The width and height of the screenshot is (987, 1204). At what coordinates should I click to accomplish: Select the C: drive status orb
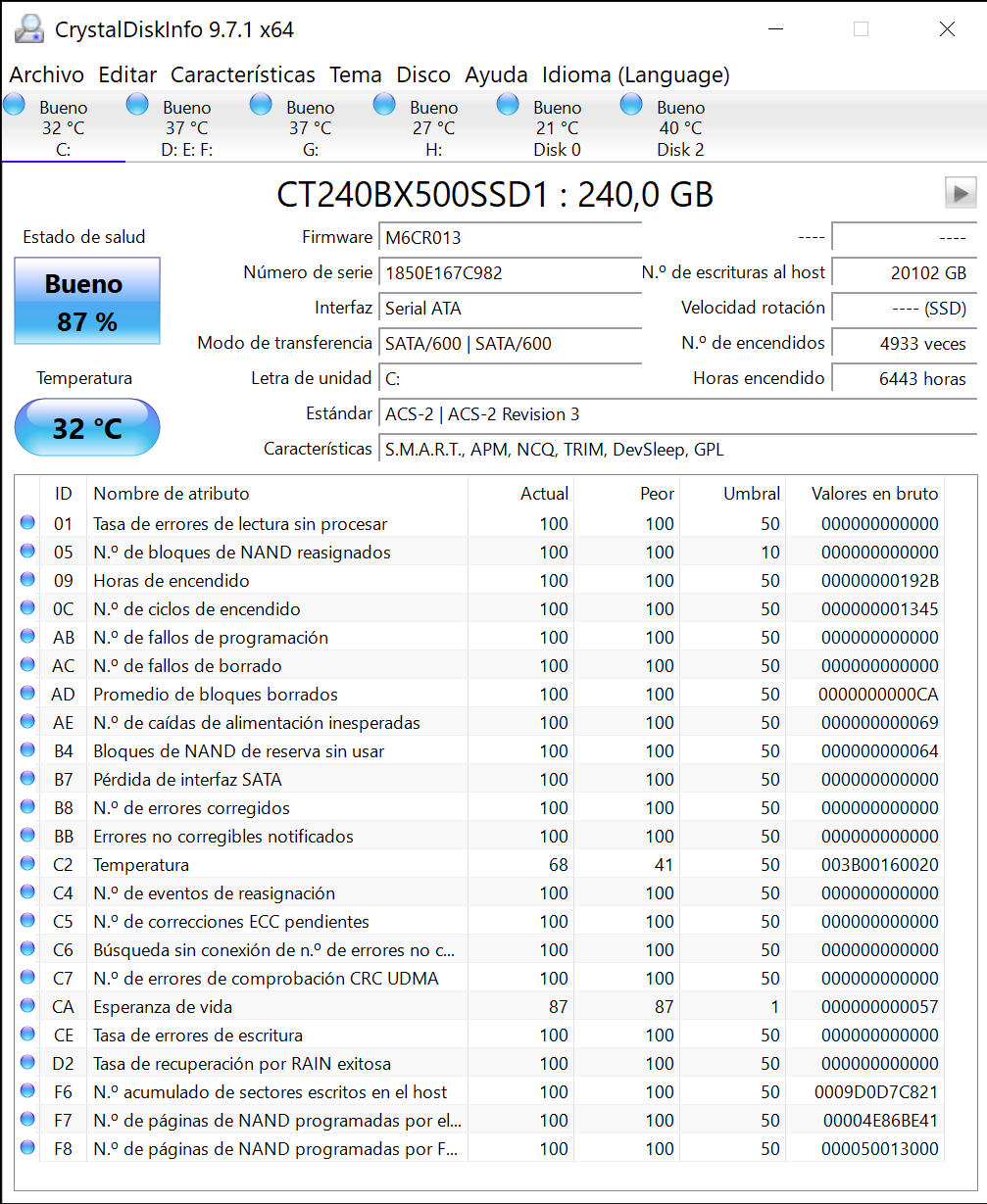click(x=15, y=105)
